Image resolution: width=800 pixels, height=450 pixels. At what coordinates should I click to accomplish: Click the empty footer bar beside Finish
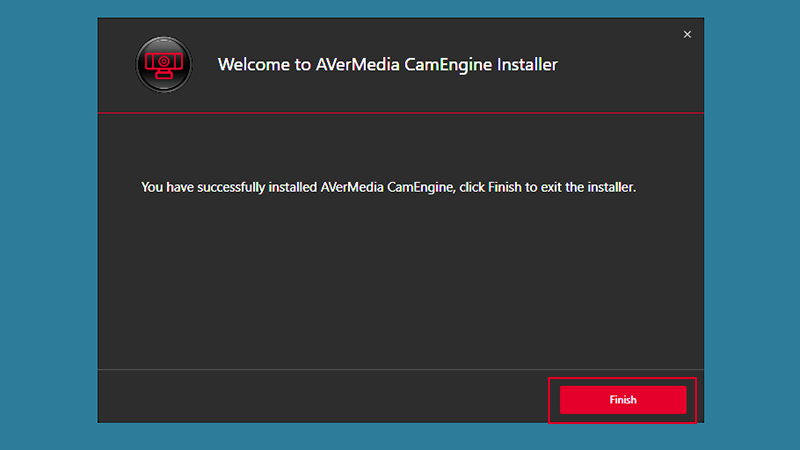click(321, 396)
